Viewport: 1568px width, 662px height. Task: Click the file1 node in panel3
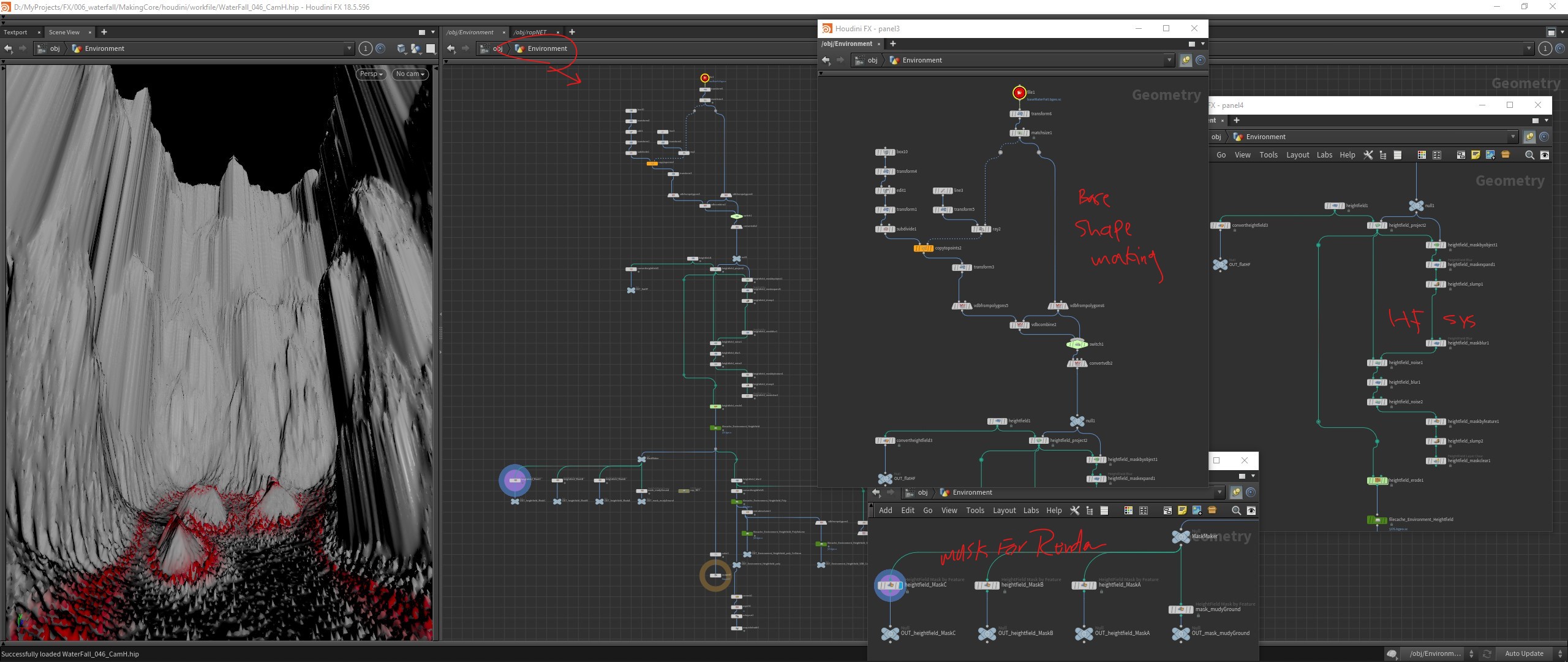coord(1019,93)
